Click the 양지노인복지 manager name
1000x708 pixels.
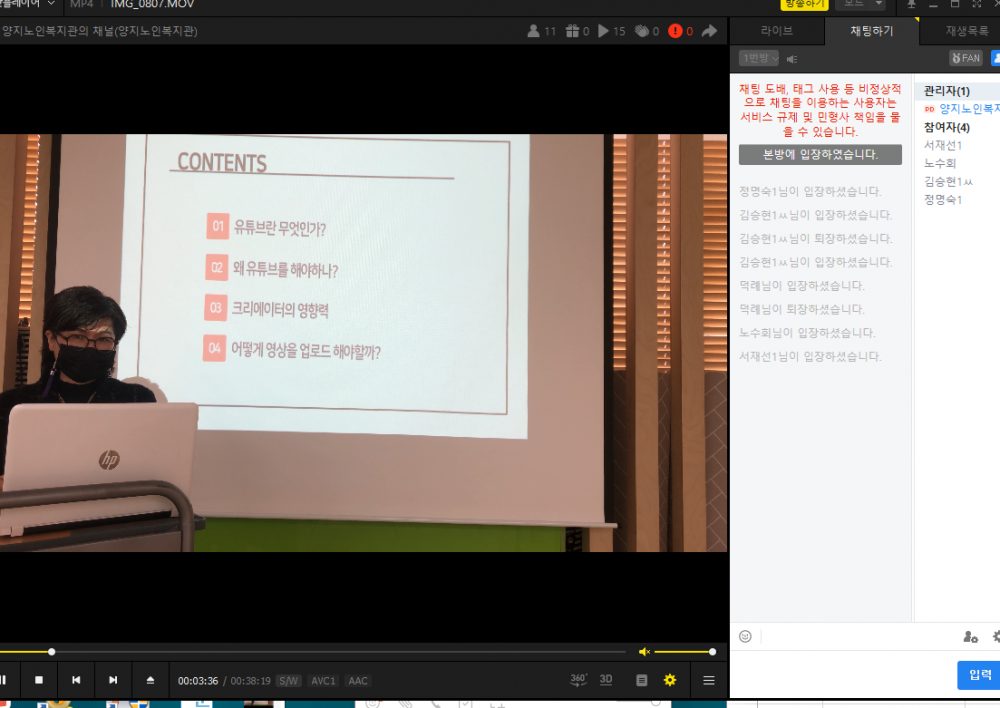tap(969, 109)
